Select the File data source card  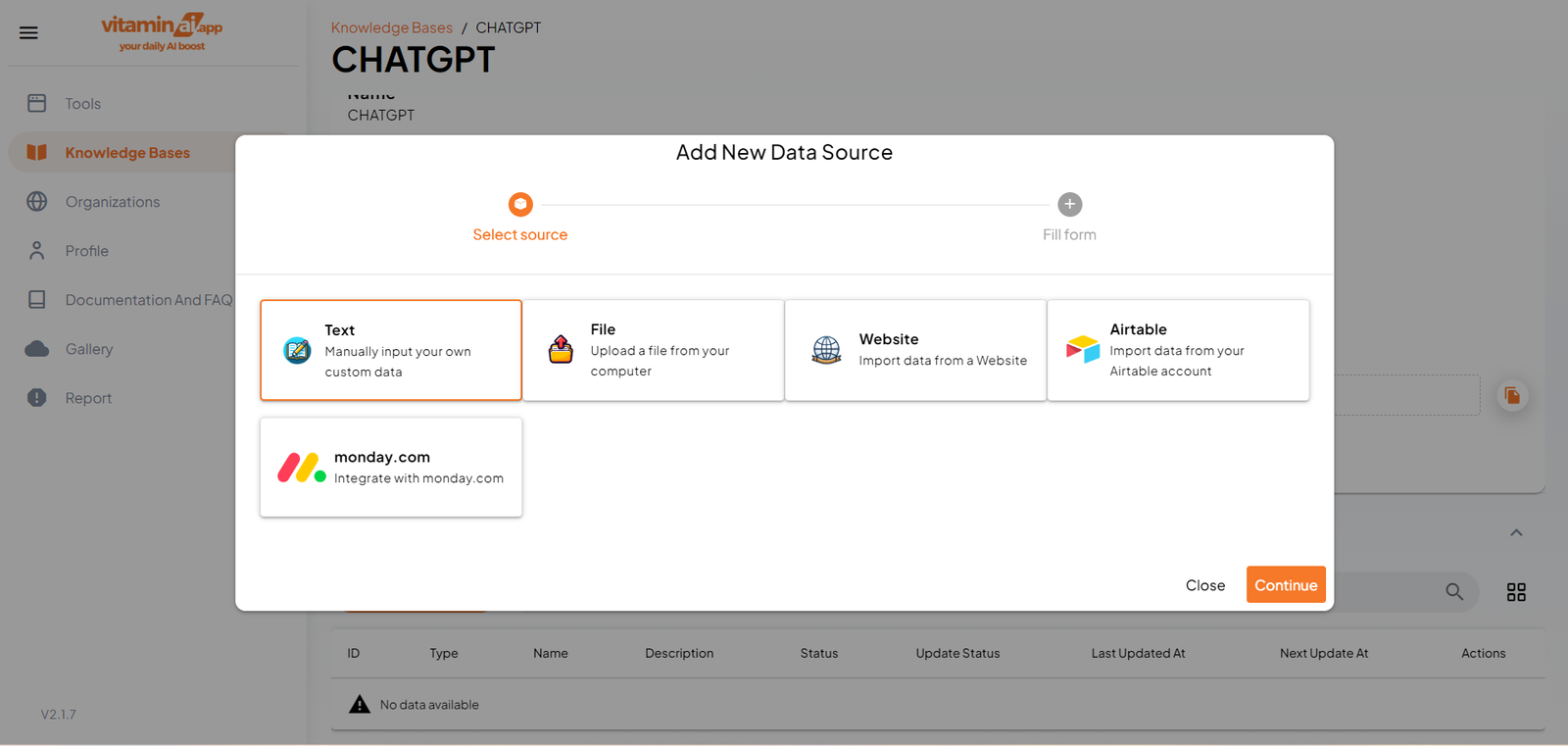[654, 350]
